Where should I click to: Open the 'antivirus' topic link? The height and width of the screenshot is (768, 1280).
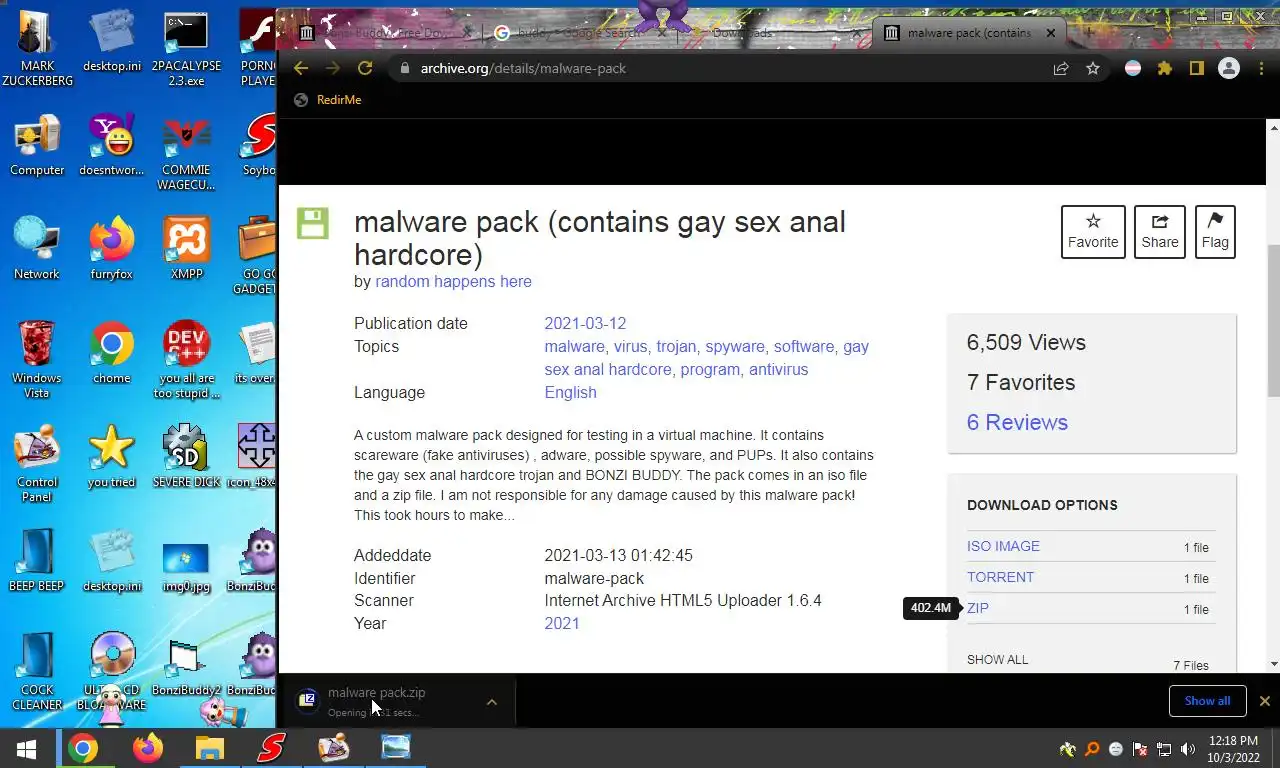(x=778, y=370)
